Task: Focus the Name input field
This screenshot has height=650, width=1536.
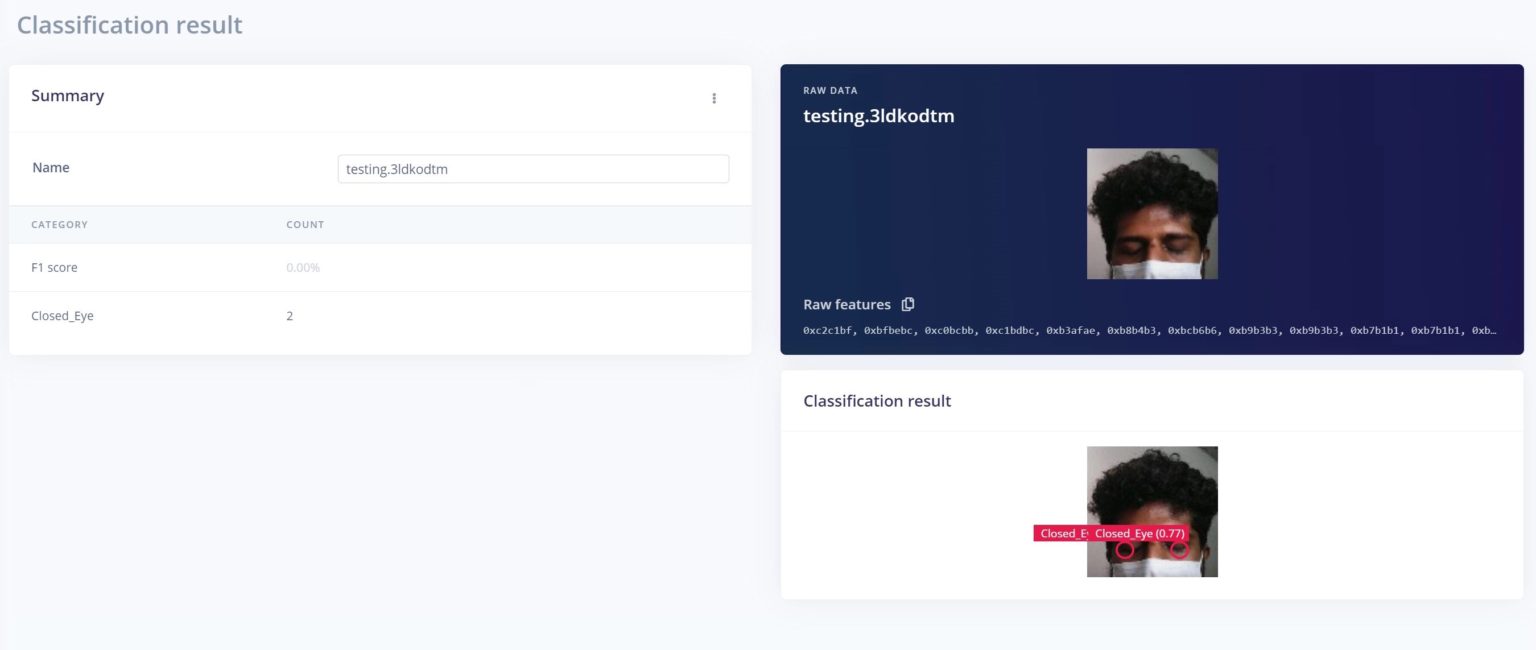Action: pyautogui.click(x=533, y=169)
